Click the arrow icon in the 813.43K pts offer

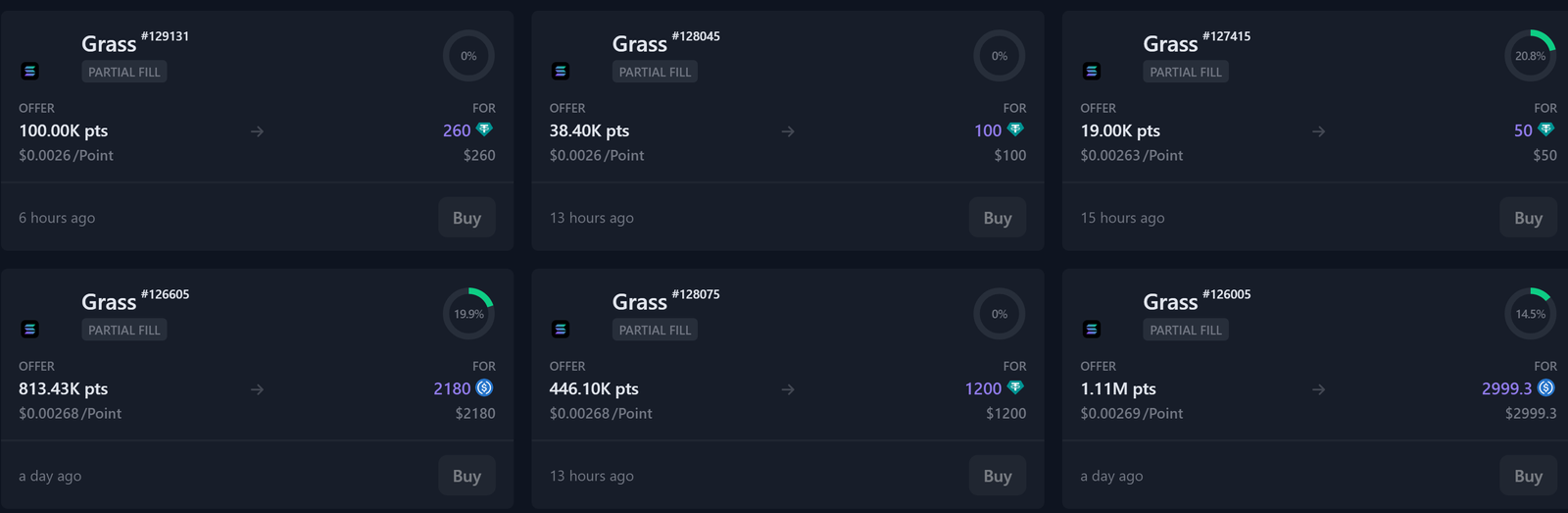tap(257, 389)
